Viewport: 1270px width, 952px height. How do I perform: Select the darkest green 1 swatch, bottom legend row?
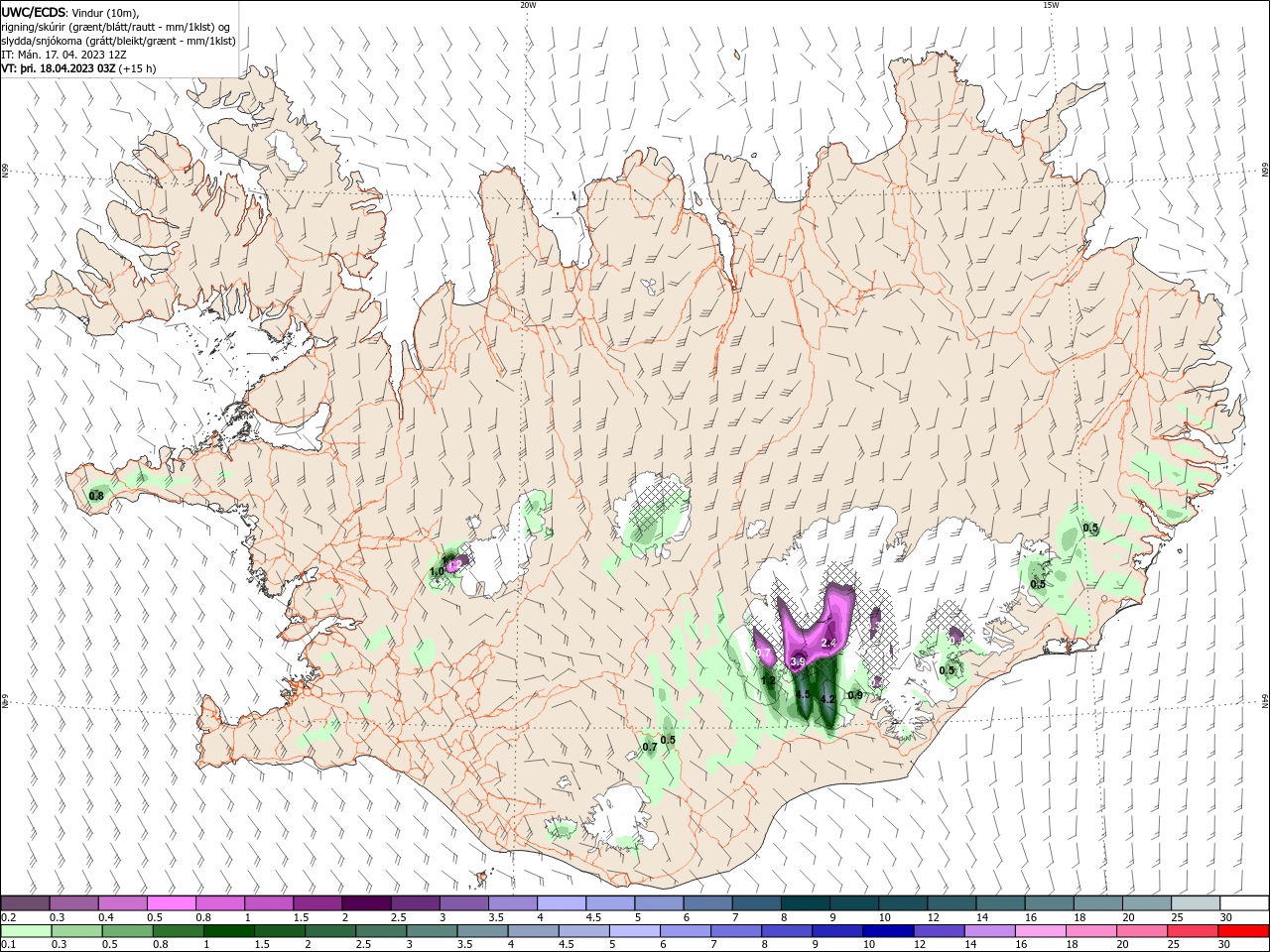[228, 931]
